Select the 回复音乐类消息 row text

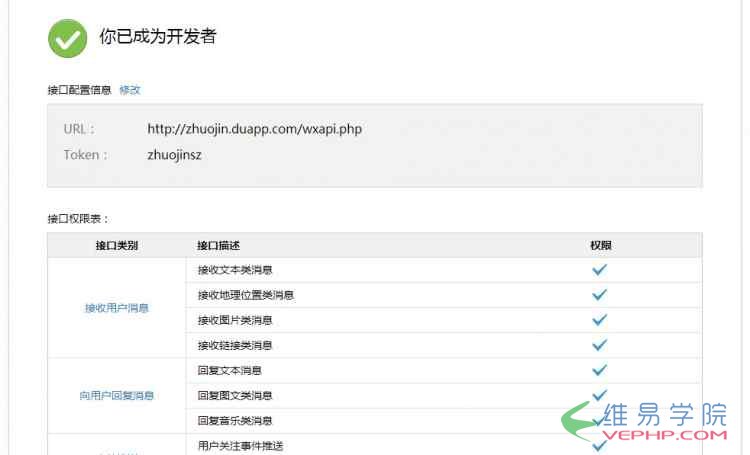[x=235, y=421]
